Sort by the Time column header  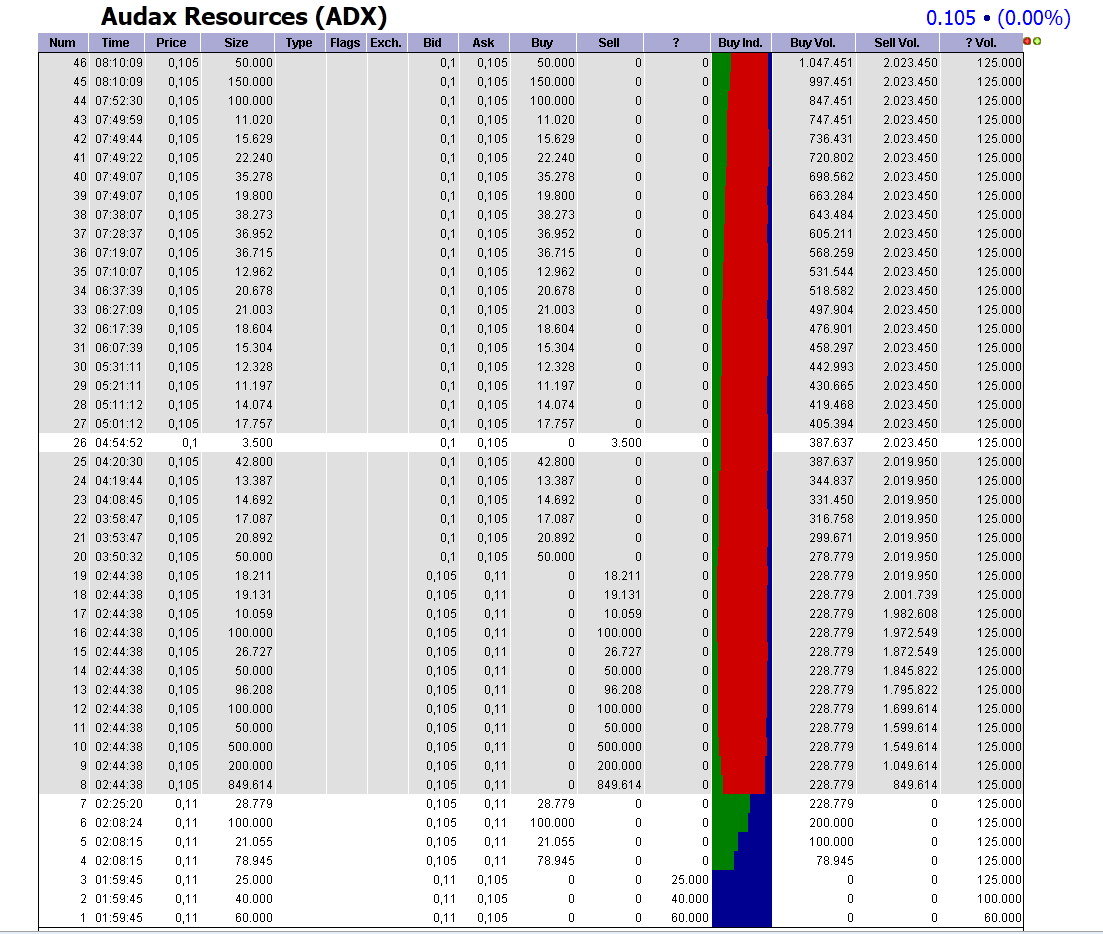[x=114, y=42]
